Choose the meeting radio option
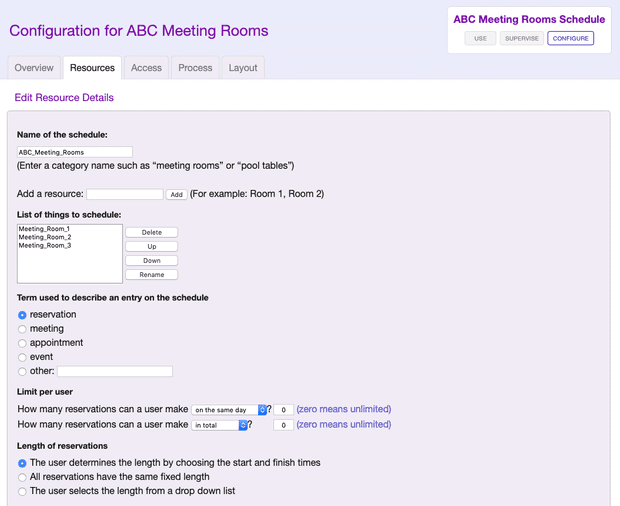 22,329
